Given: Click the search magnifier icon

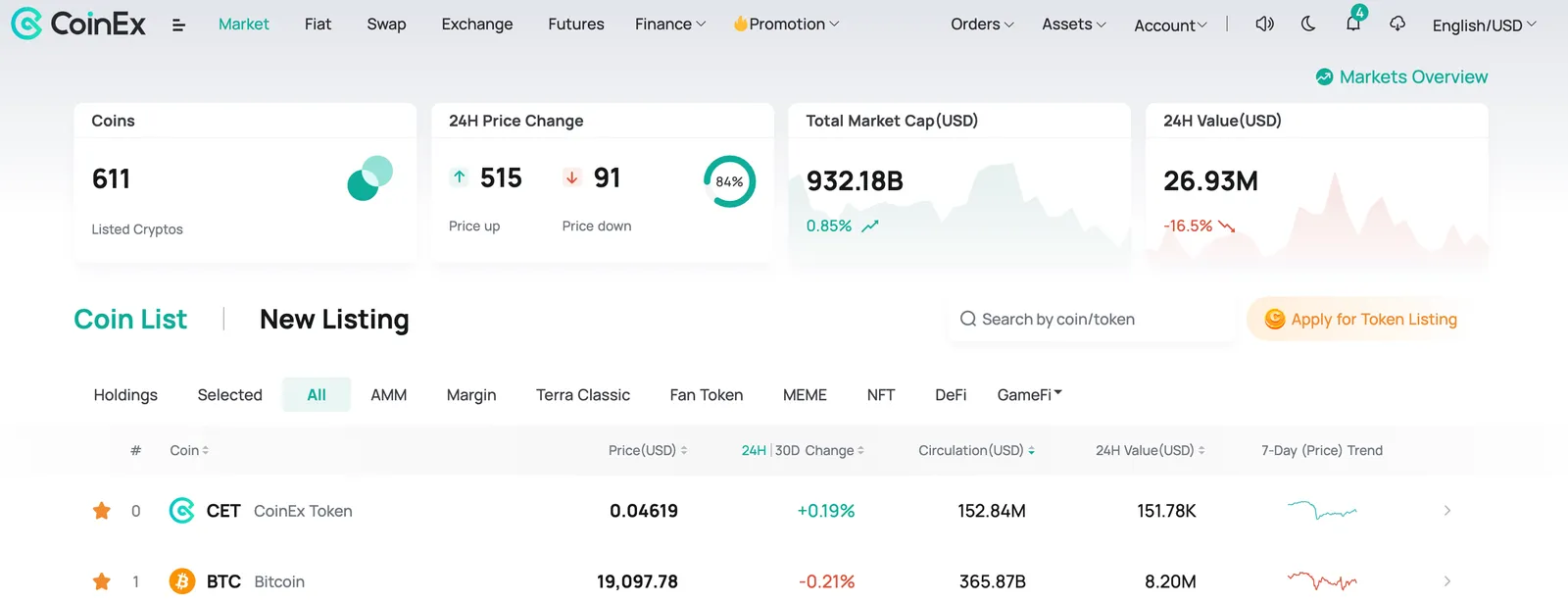Looking at the screenshot, I should point(968,319).
